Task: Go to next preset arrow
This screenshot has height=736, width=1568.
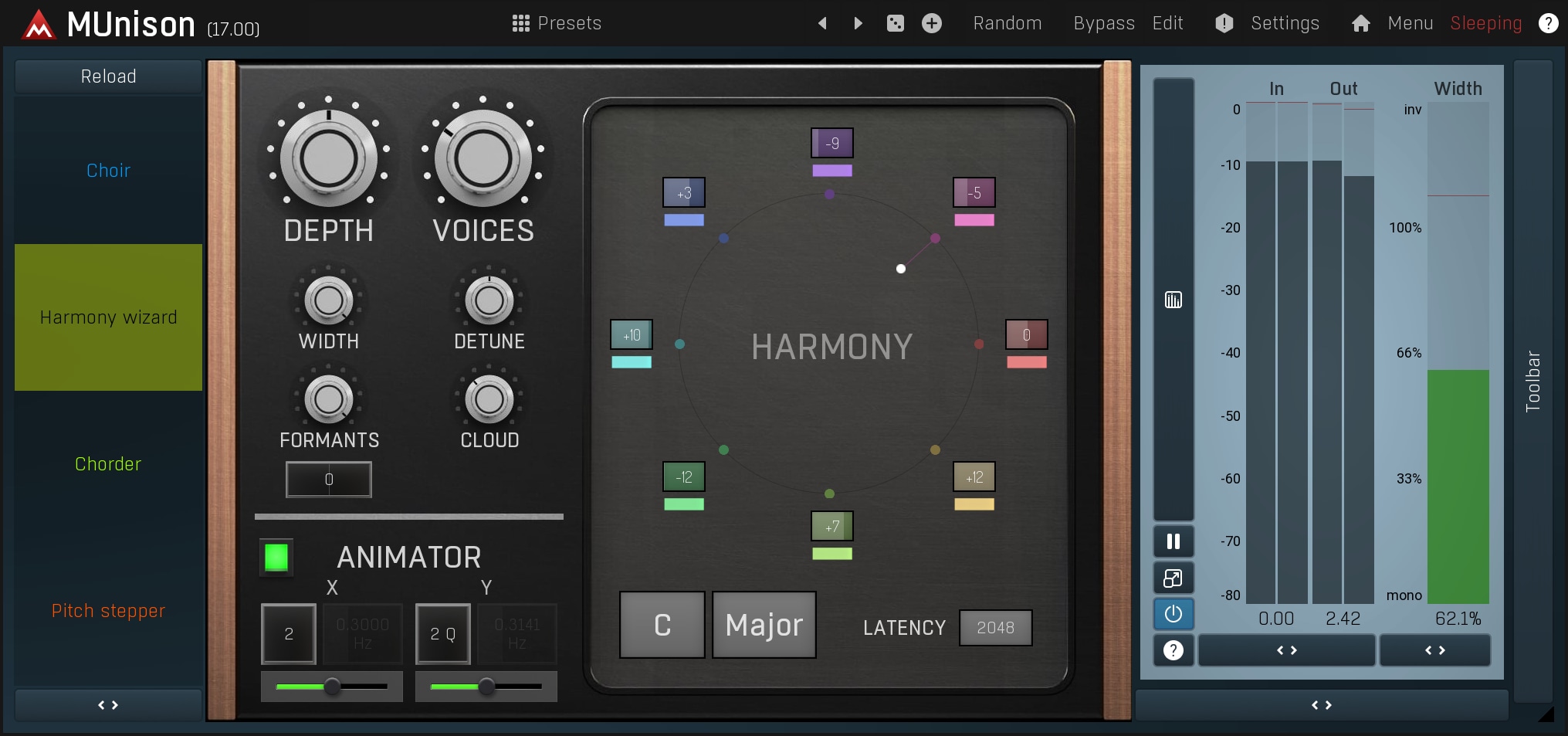Action: (858, 23)
